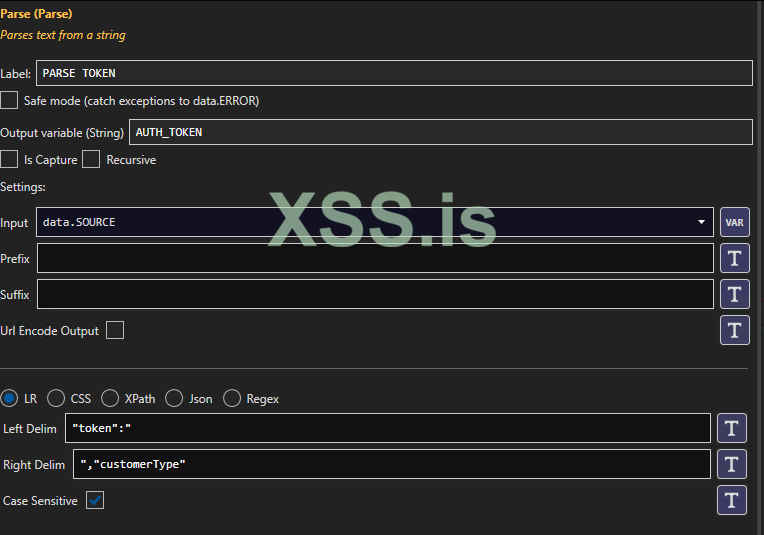Click the Label field containing PARSE TOKEN
This screenshot has height=535, width=764.
[394, 73]
